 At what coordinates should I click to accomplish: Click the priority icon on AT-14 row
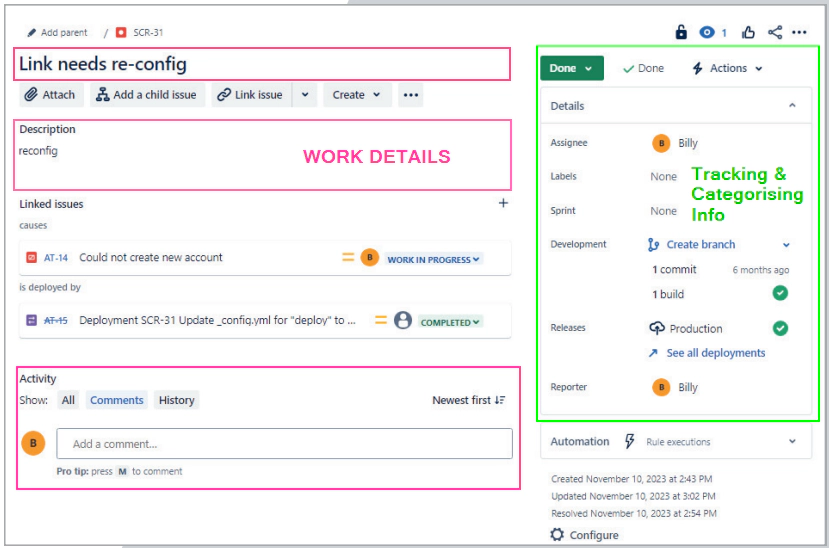click(x=348, y=257)
